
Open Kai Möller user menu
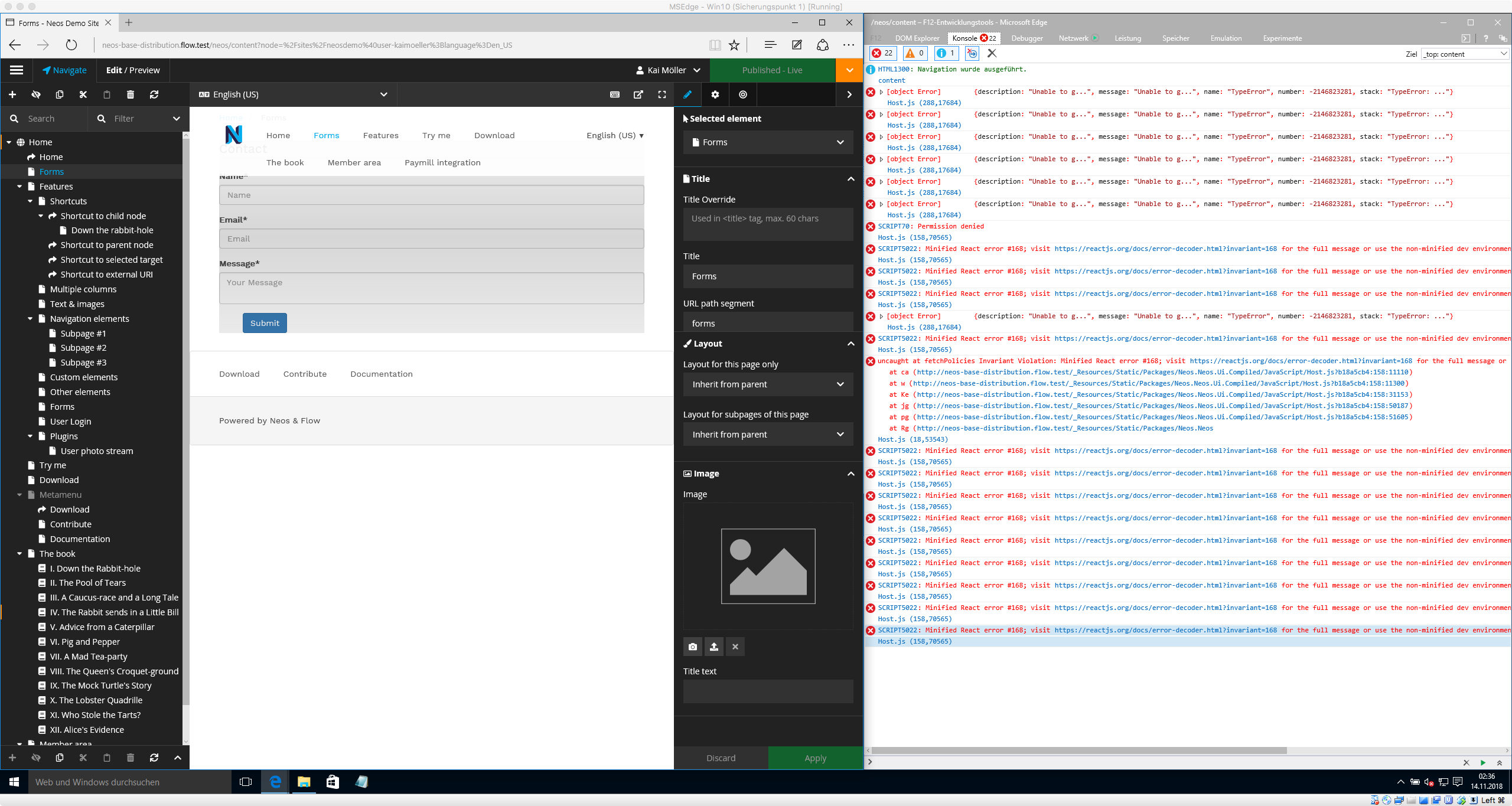pos(668,70)
